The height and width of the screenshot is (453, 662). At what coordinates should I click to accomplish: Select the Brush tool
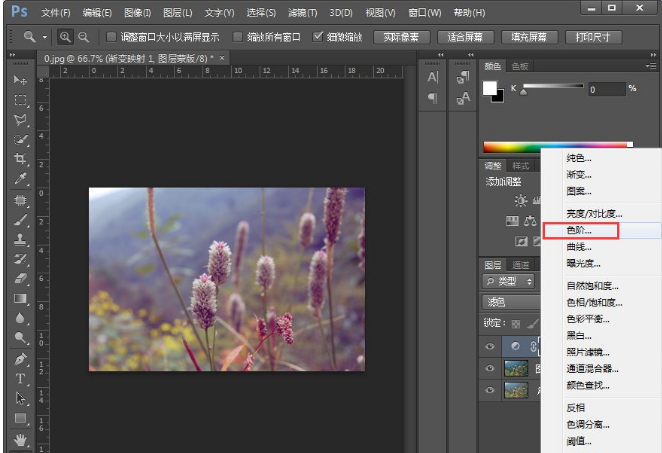[x=20, y=220]
